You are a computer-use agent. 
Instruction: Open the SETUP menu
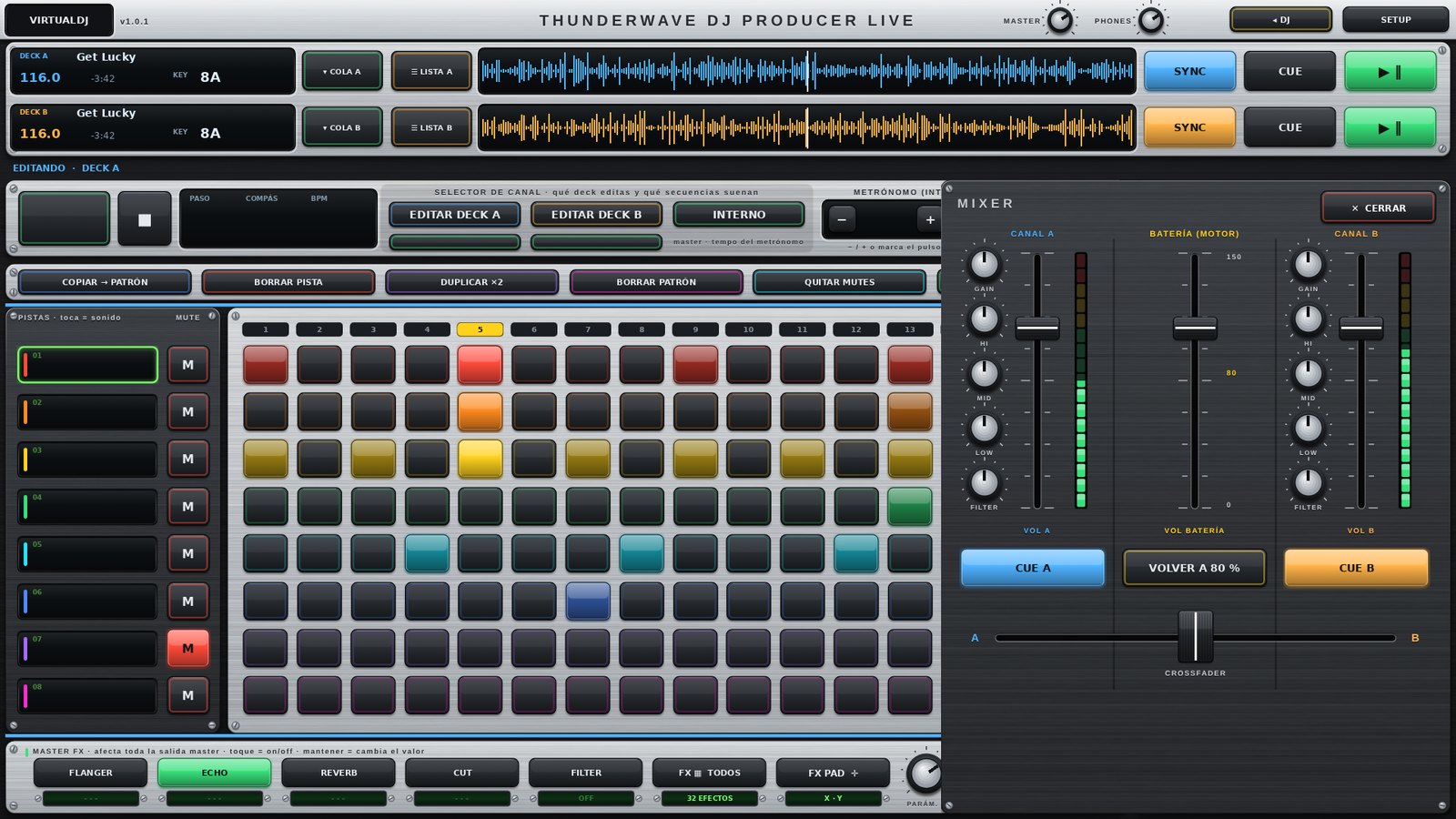point(1395,19)
